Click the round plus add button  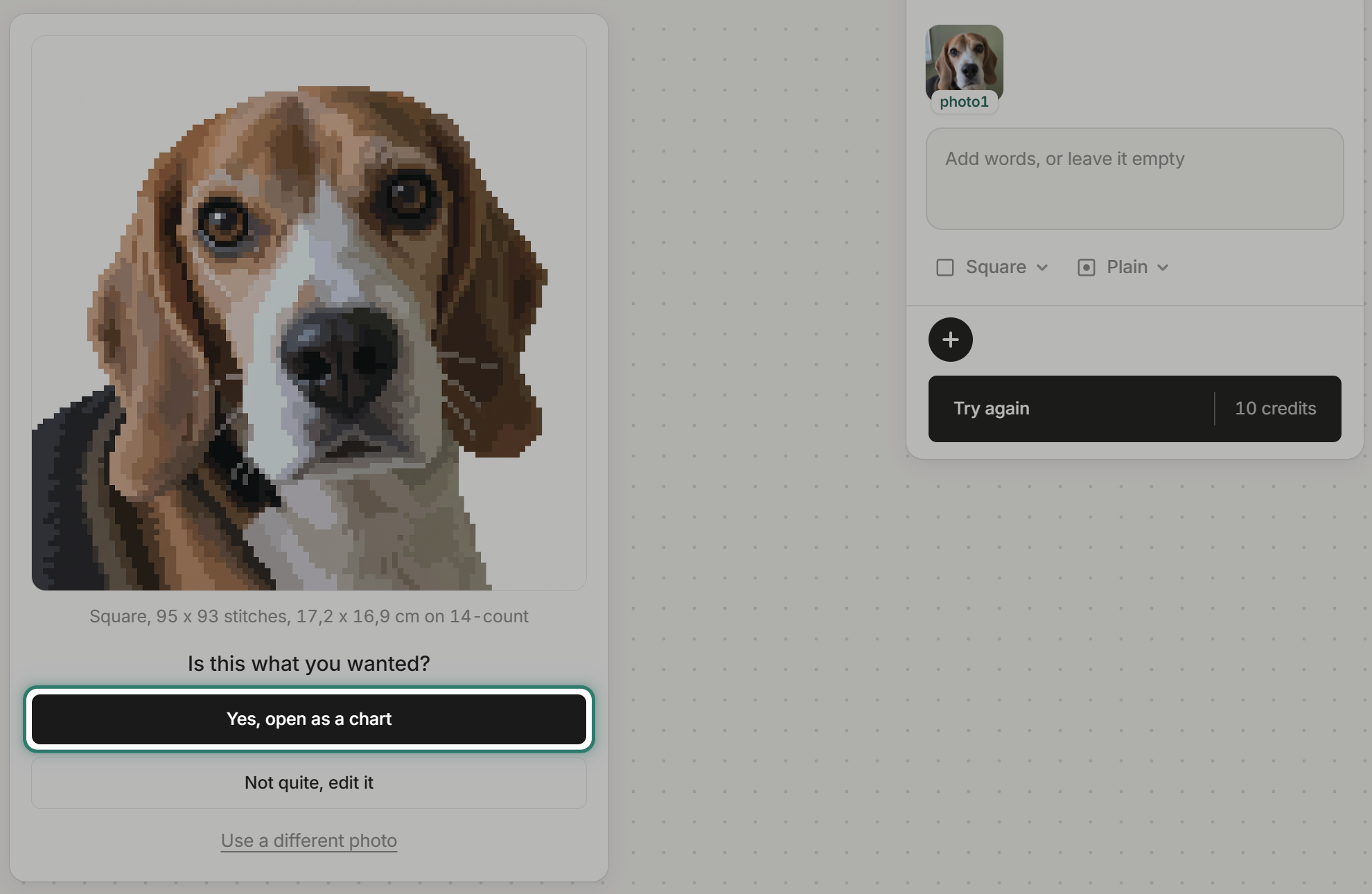[x=950, y=340]
